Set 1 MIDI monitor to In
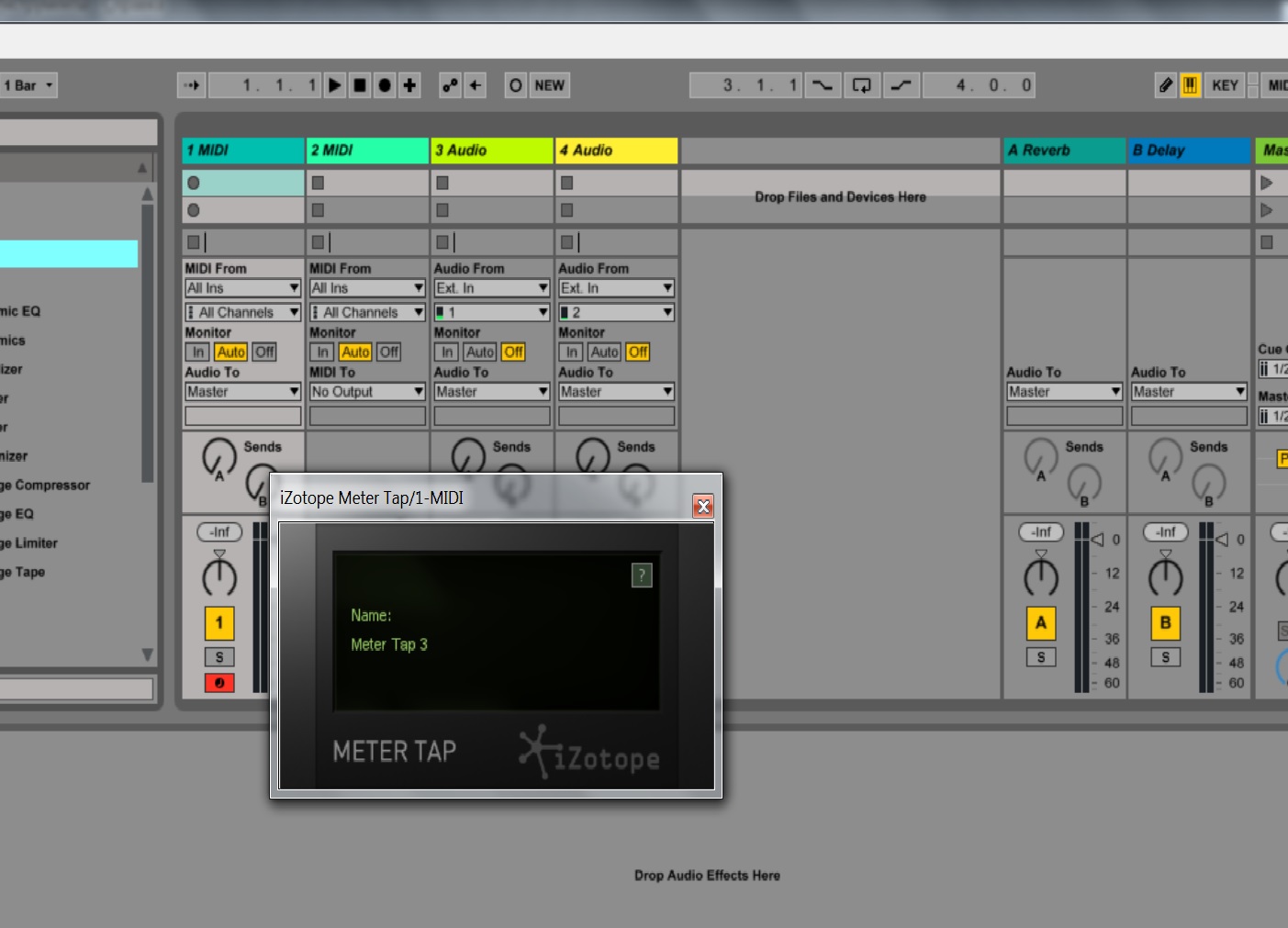Image resolution: width=1288 pixels, height=928 pixels. click(198, 352)
